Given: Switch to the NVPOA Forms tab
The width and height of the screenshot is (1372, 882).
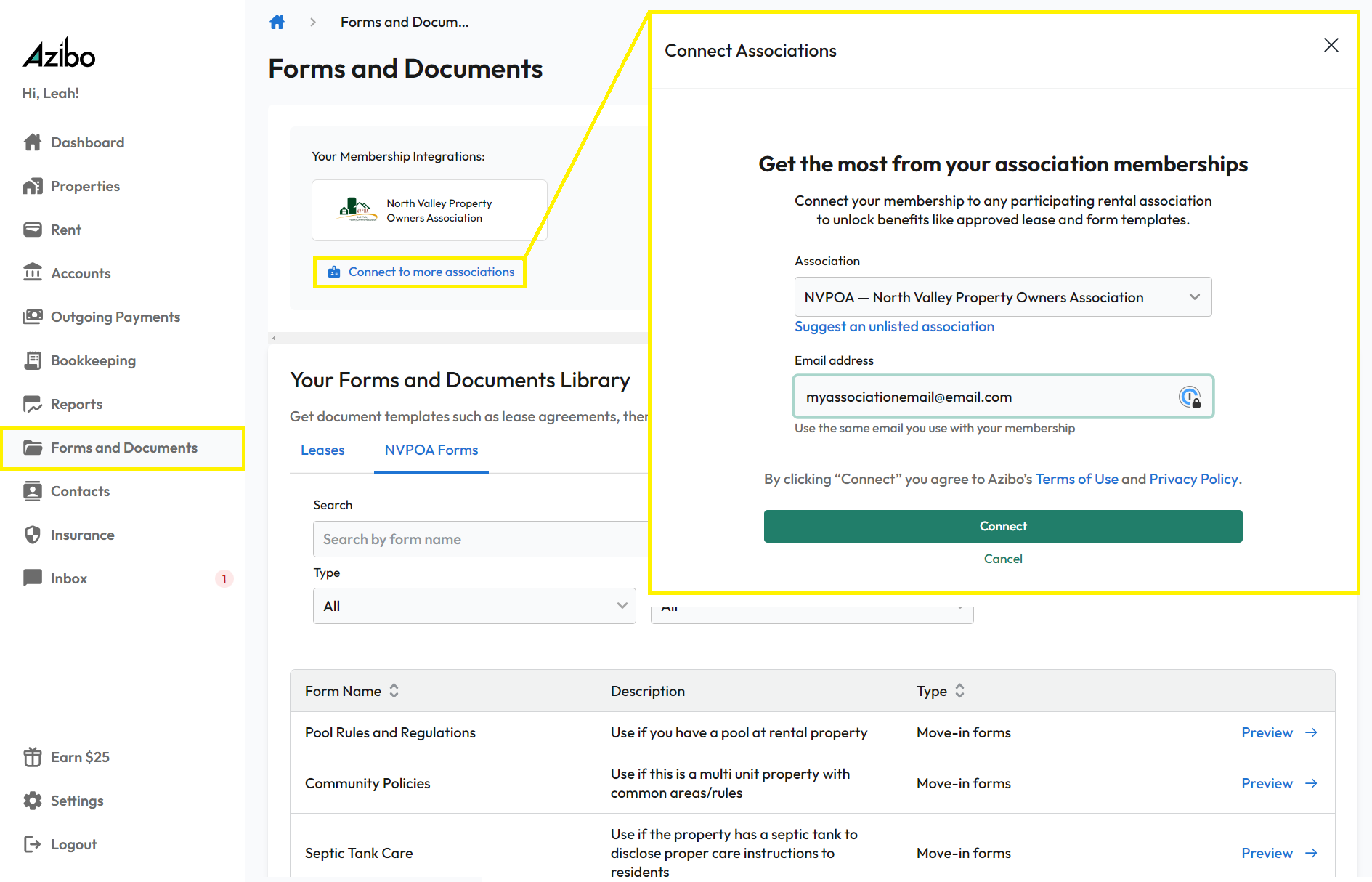Looking at the screenshot, I should [431, 450].
